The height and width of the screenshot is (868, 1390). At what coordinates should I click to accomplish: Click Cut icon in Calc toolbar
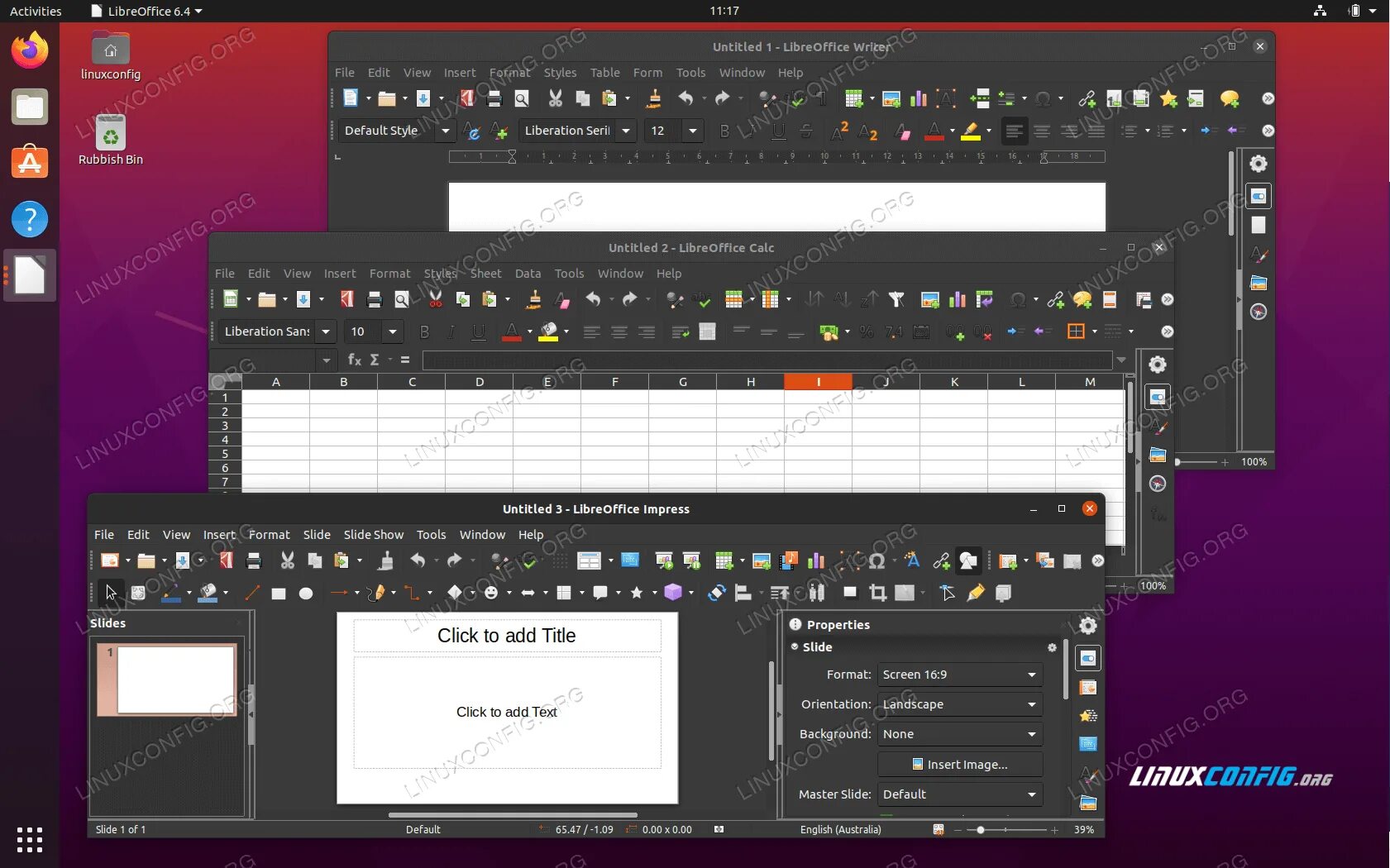pos(435,299)
